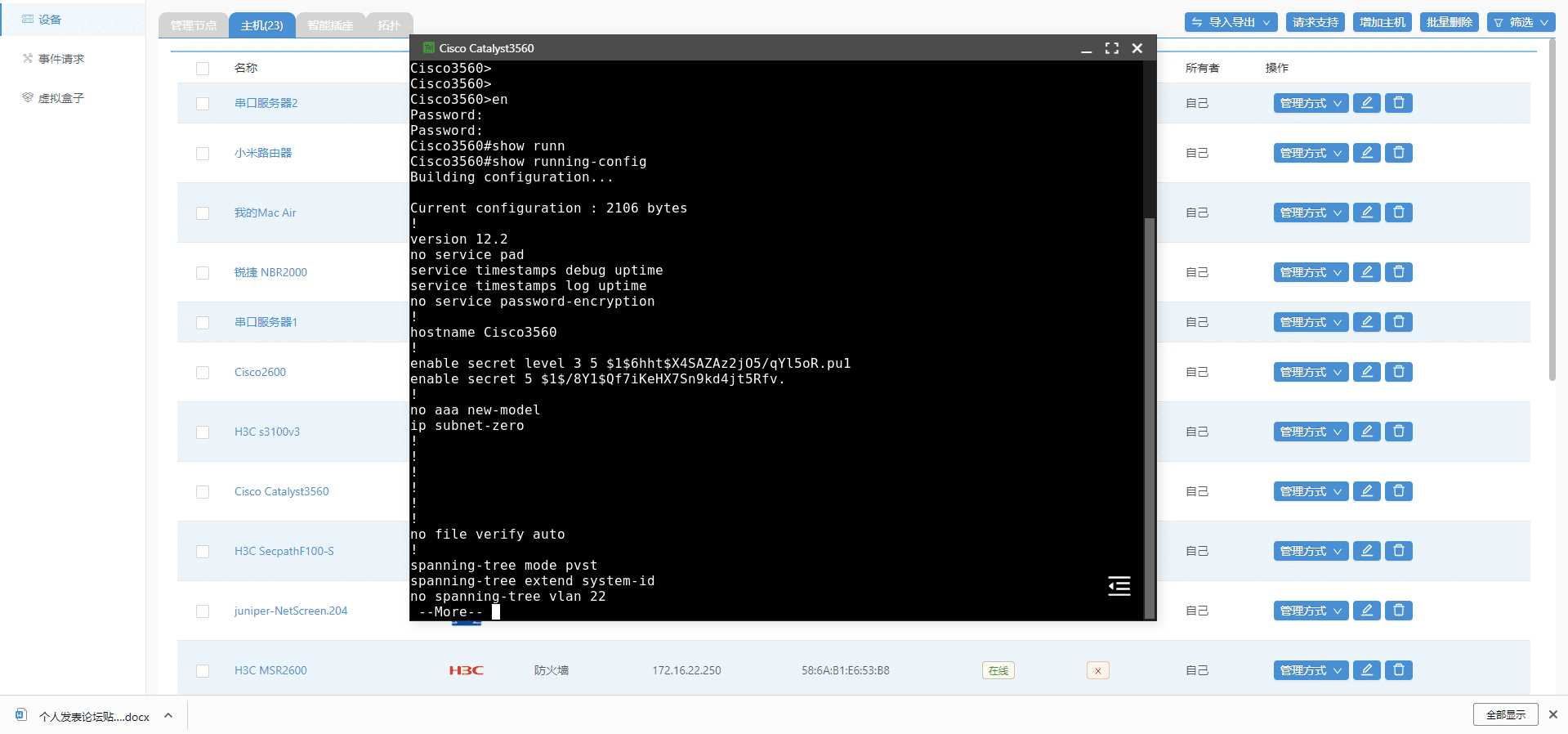Viewport: 1568px width, 734px height.
Task: Close the browser downloads bar
Action: click(1552, 714)
